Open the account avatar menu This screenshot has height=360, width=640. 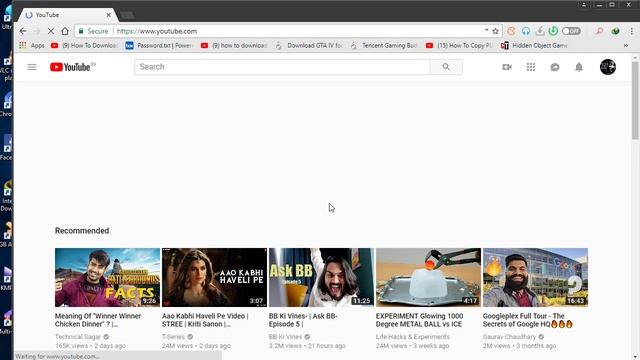click(x=608, y=67)
